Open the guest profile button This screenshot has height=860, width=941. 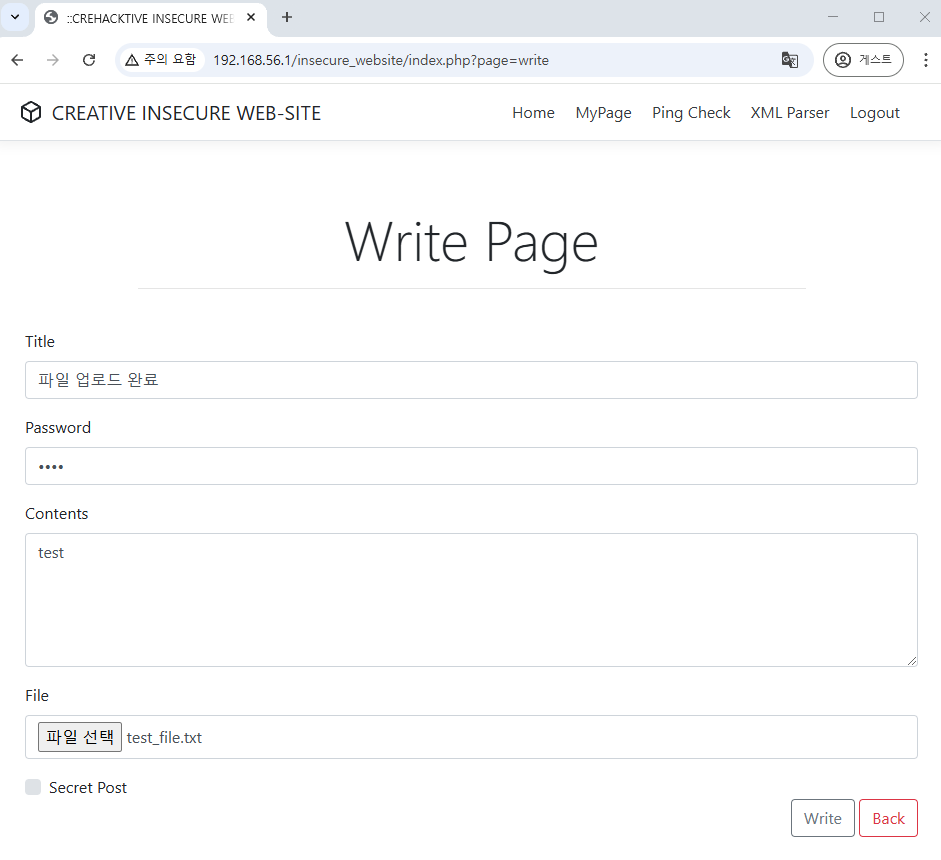click(x=862, y=60)
